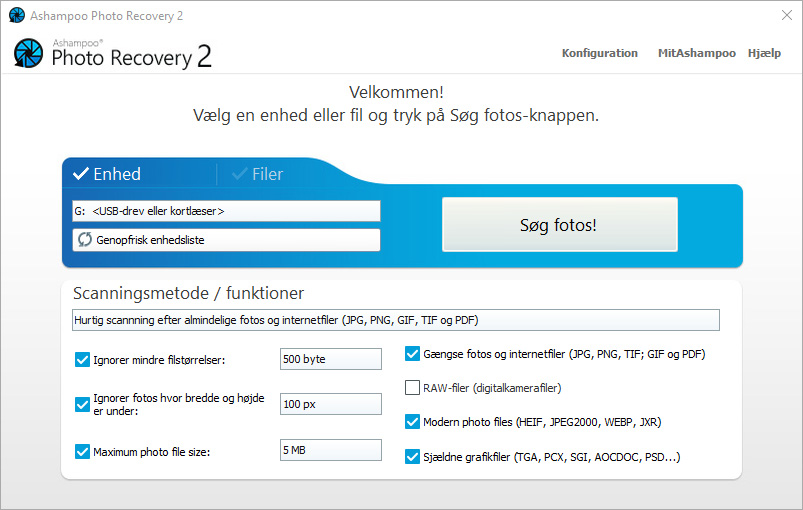Open the MitAshampoo link
The image size is (803, 510).
696,53
